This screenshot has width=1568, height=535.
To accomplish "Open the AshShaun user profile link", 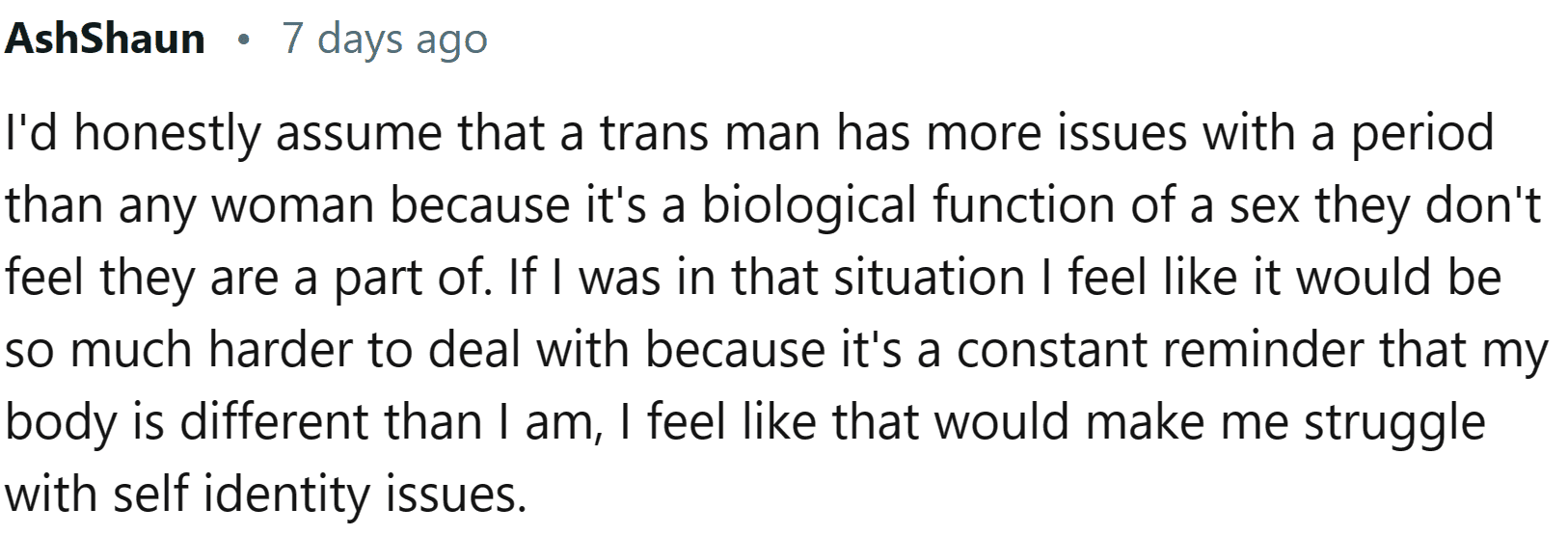I will tap(104, 40).
